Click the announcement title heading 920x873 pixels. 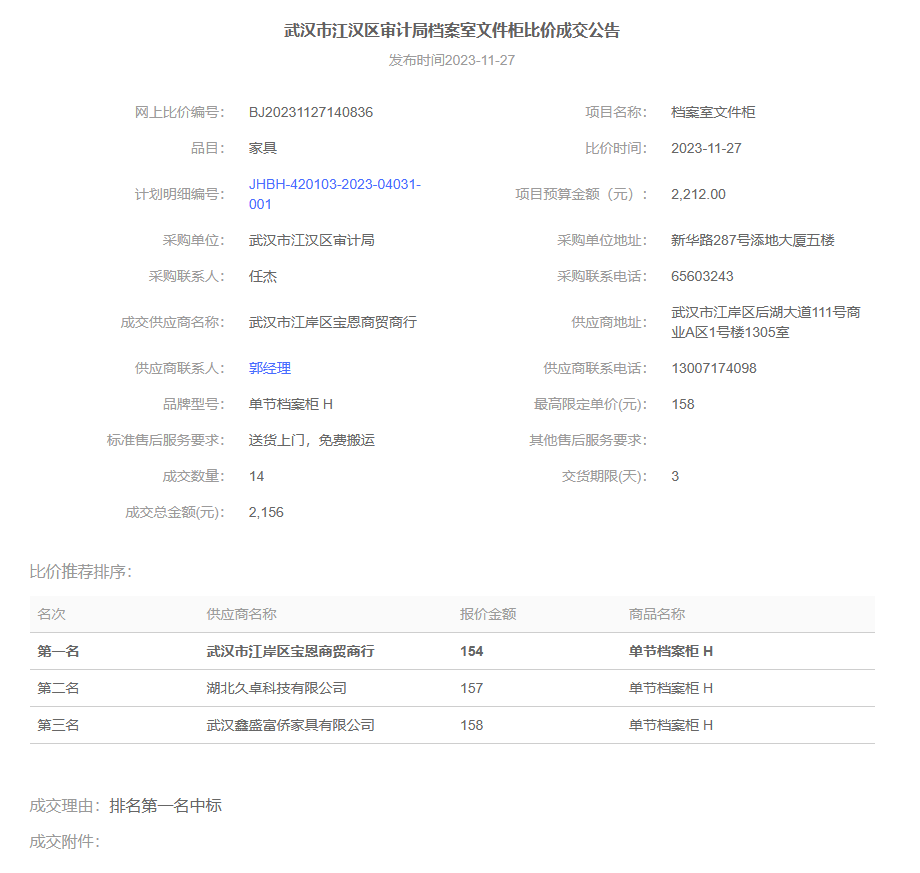pyautogui.click(x=452, y=31)
